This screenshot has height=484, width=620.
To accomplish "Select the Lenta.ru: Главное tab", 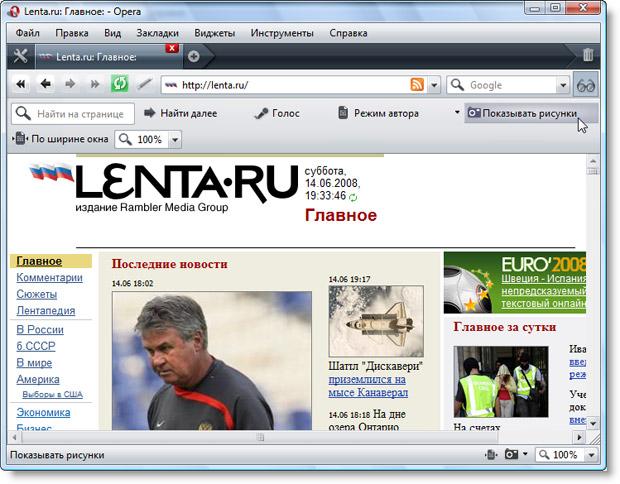I will click(109, 57).
